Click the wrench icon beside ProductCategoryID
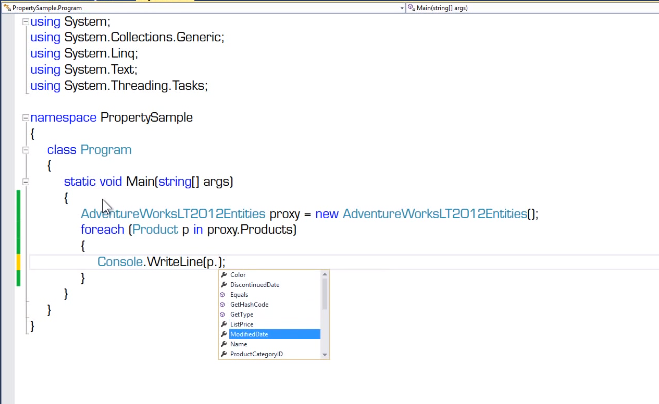This screenshot has height=404, width=659. [224, 354]
